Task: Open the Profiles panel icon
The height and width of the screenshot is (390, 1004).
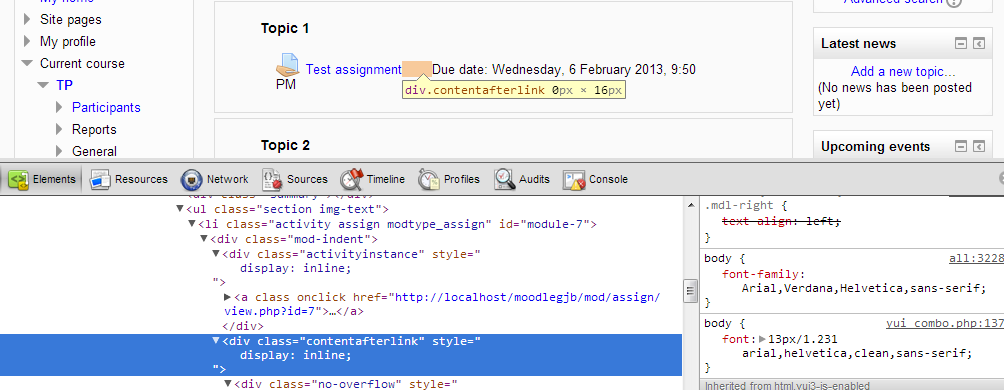Action: point(429,179)
